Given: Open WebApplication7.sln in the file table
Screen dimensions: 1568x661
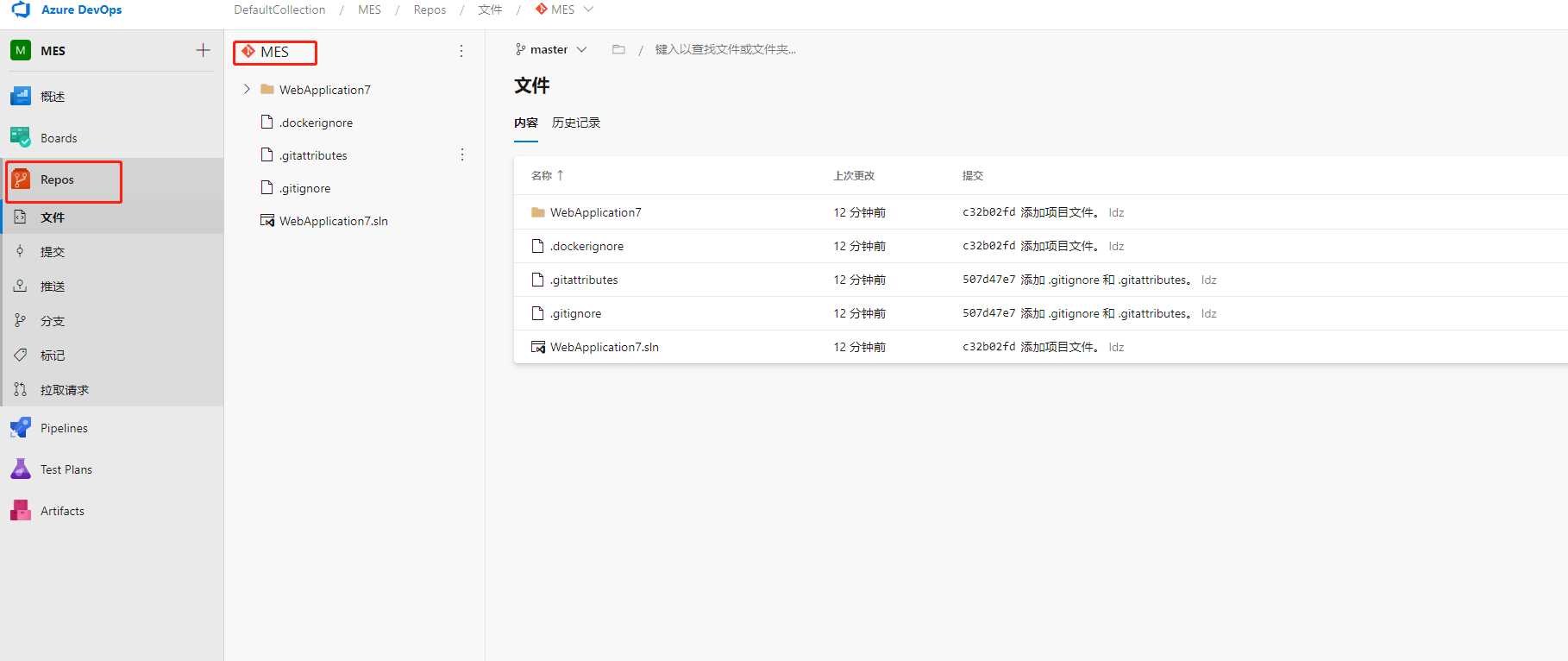Looking at the screenshot, I should click(x=604, y=347).
